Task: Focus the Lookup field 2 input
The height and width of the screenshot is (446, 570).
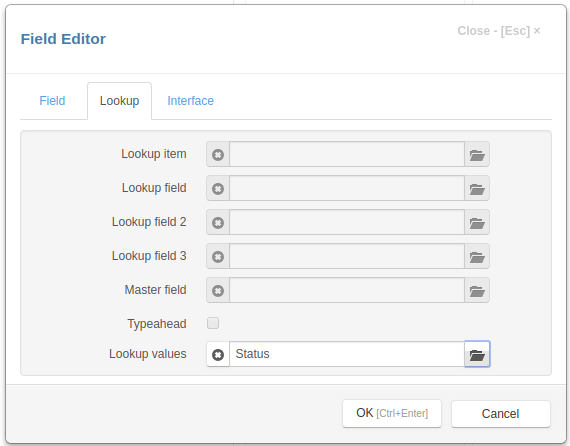Action: tap(347, 222)
